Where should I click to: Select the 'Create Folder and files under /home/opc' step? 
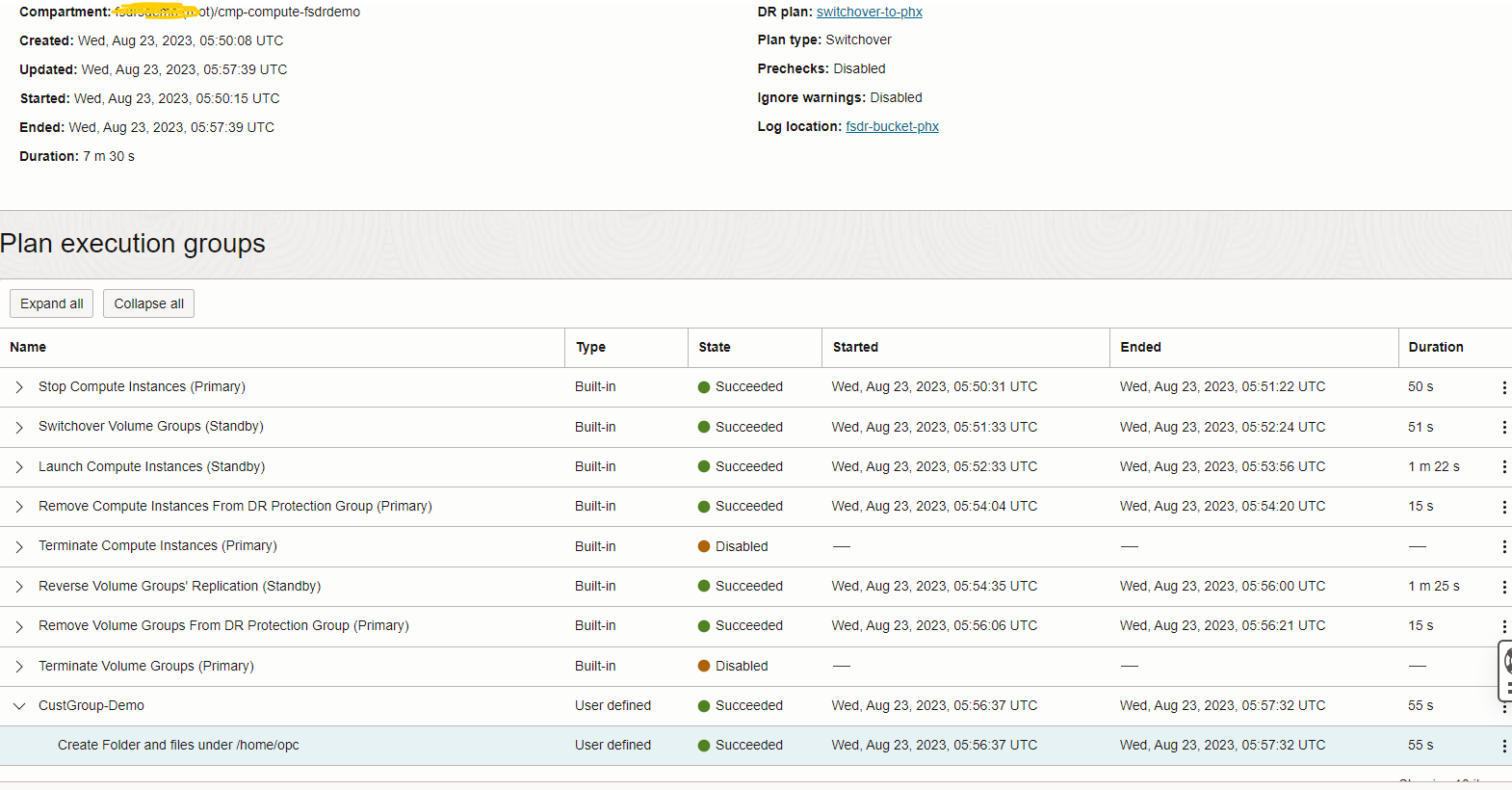pos(178,745)
